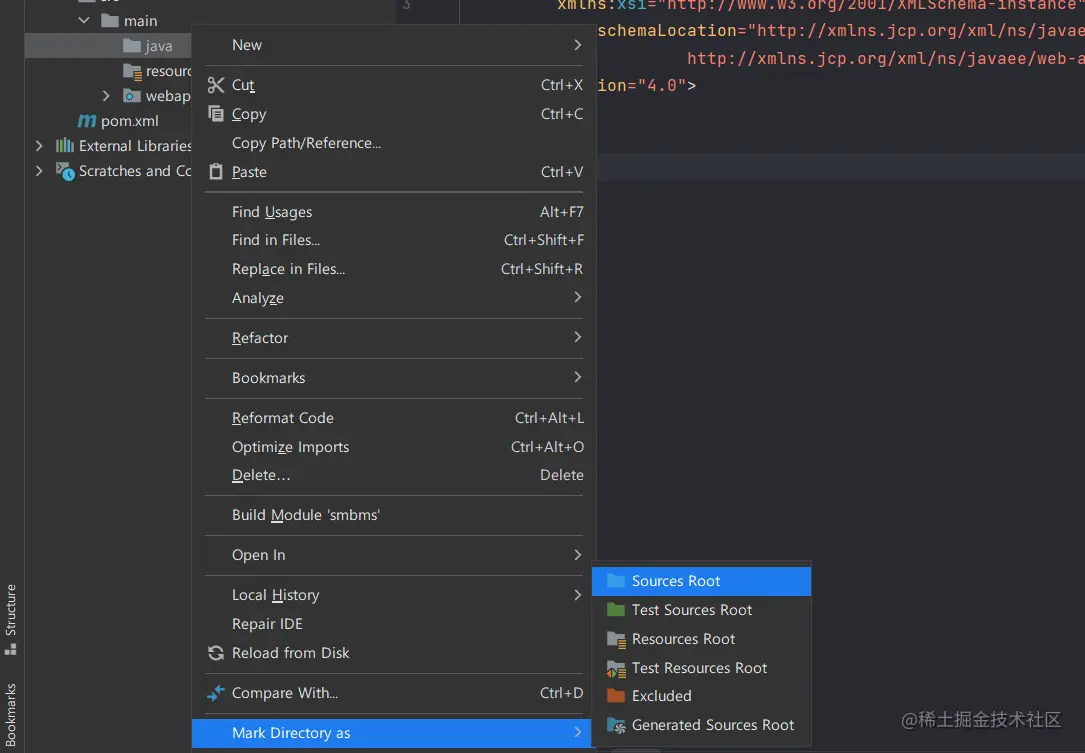Choose Find in Files... option
Viewport: 1085px width, 753px height.
394,240
